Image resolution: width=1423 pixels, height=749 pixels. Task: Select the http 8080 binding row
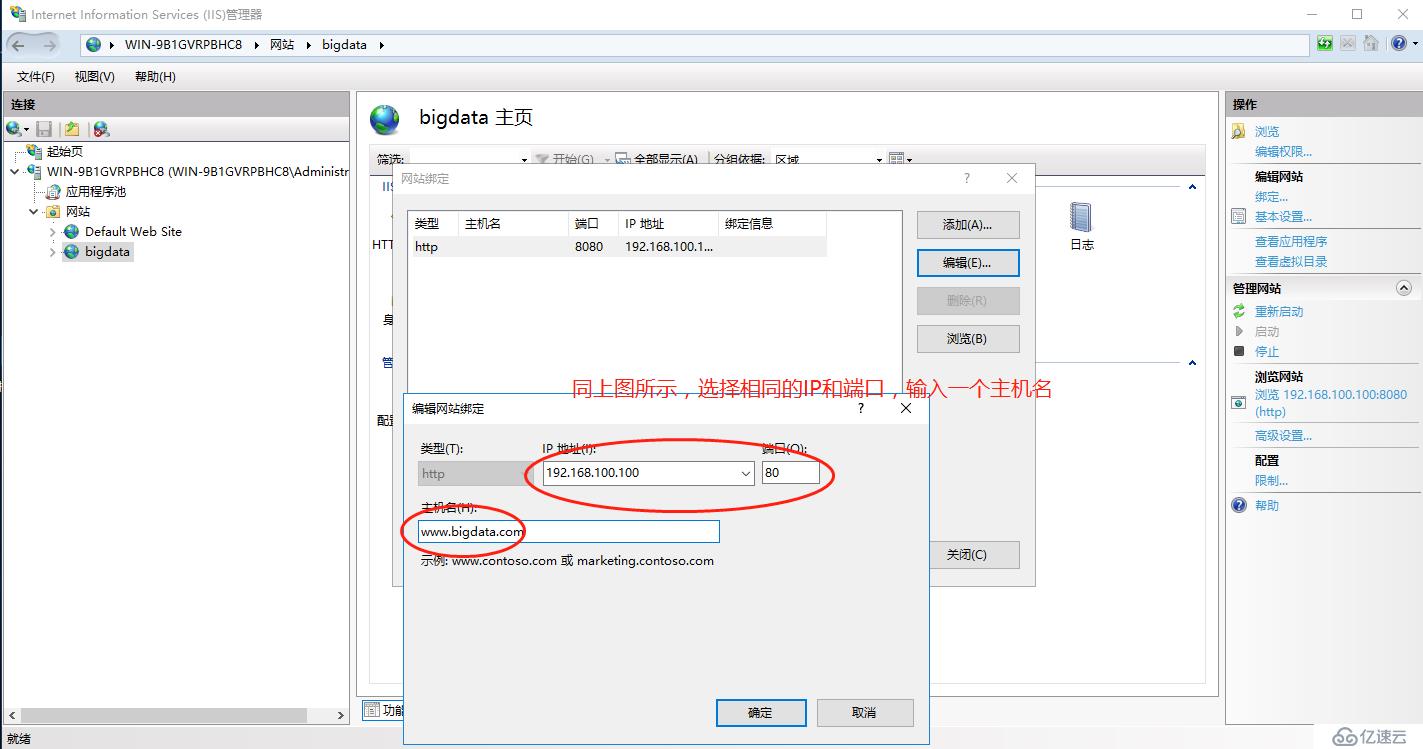[x=619, y=246]
